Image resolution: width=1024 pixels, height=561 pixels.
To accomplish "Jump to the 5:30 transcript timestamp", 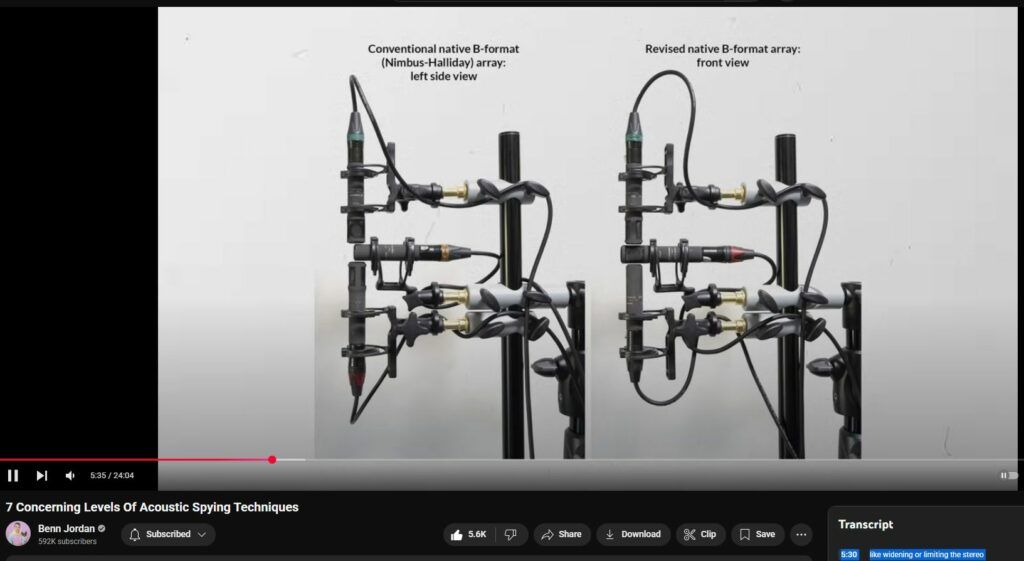I will click(x=849, y=554).
